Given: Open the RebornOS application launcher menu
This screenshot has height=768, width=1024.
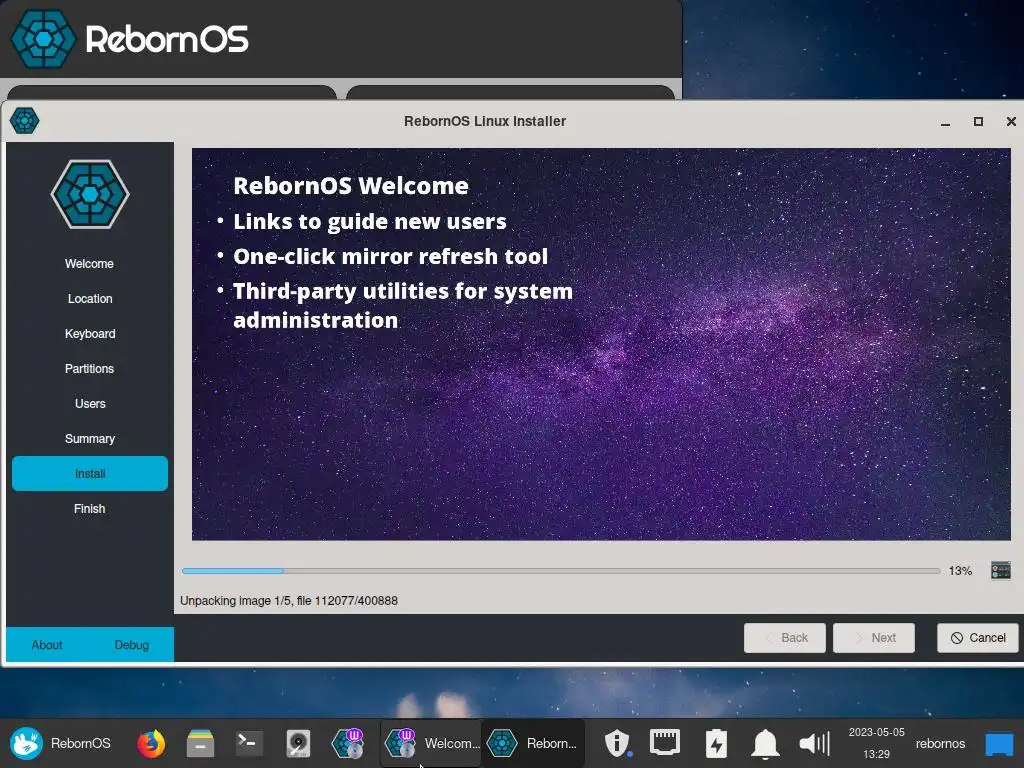Looking at the screenshot, I should [60, 743].
